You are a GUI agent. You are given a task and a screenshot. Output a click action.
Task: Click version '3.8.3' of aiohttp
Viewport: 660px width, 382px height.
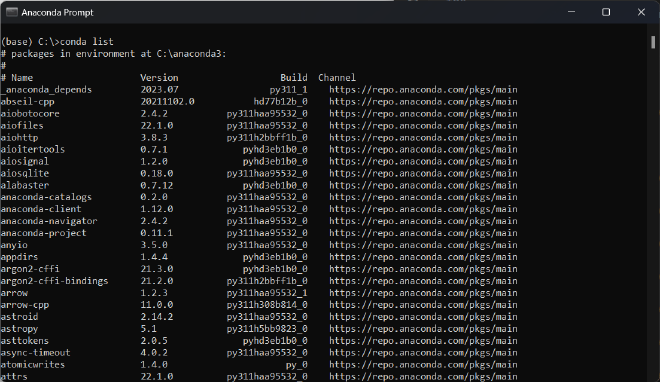(154, 138)
